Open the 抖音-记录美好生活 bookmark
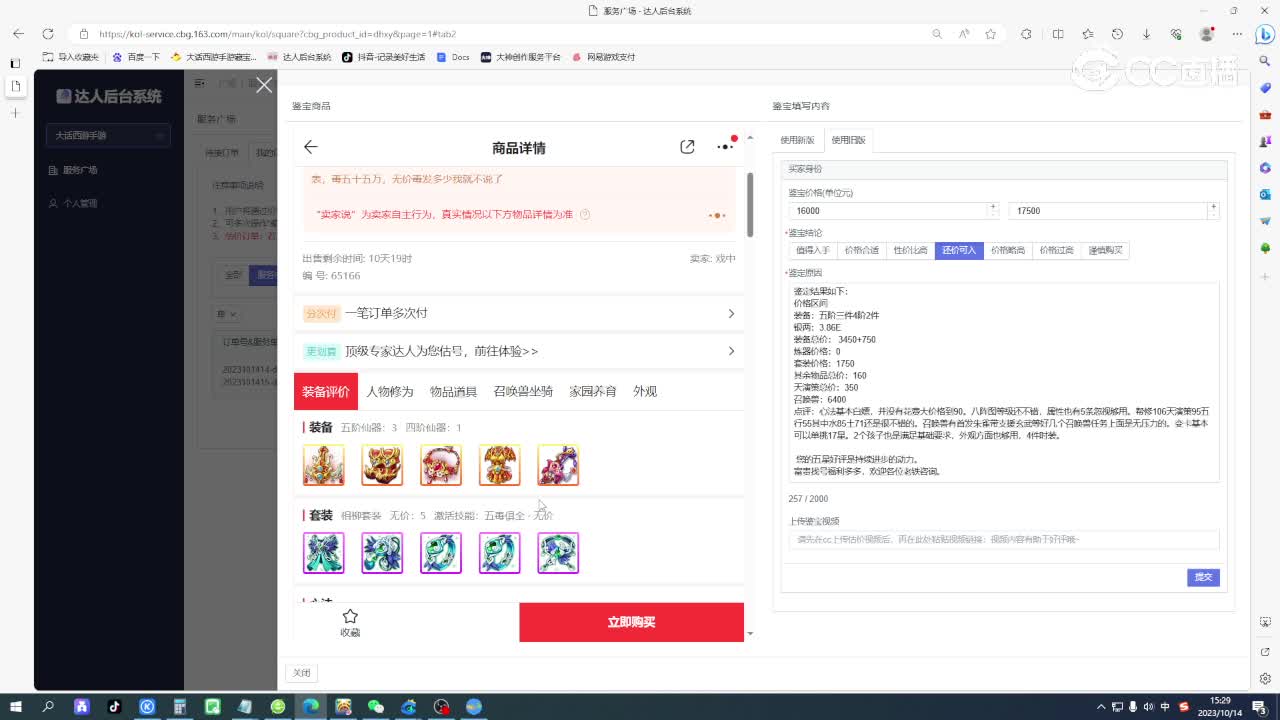 tap(384, 57)
